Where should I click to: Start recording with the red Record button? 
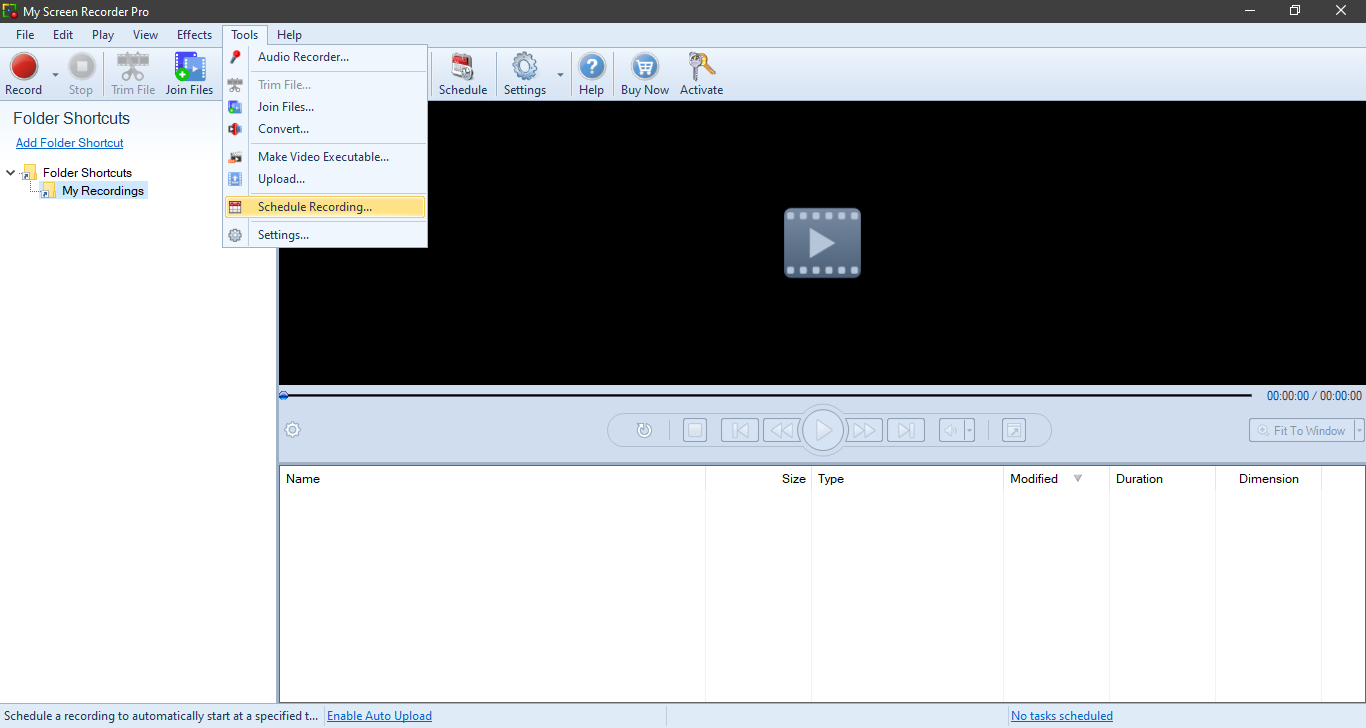pyautogui.click(x=24, y=75)
